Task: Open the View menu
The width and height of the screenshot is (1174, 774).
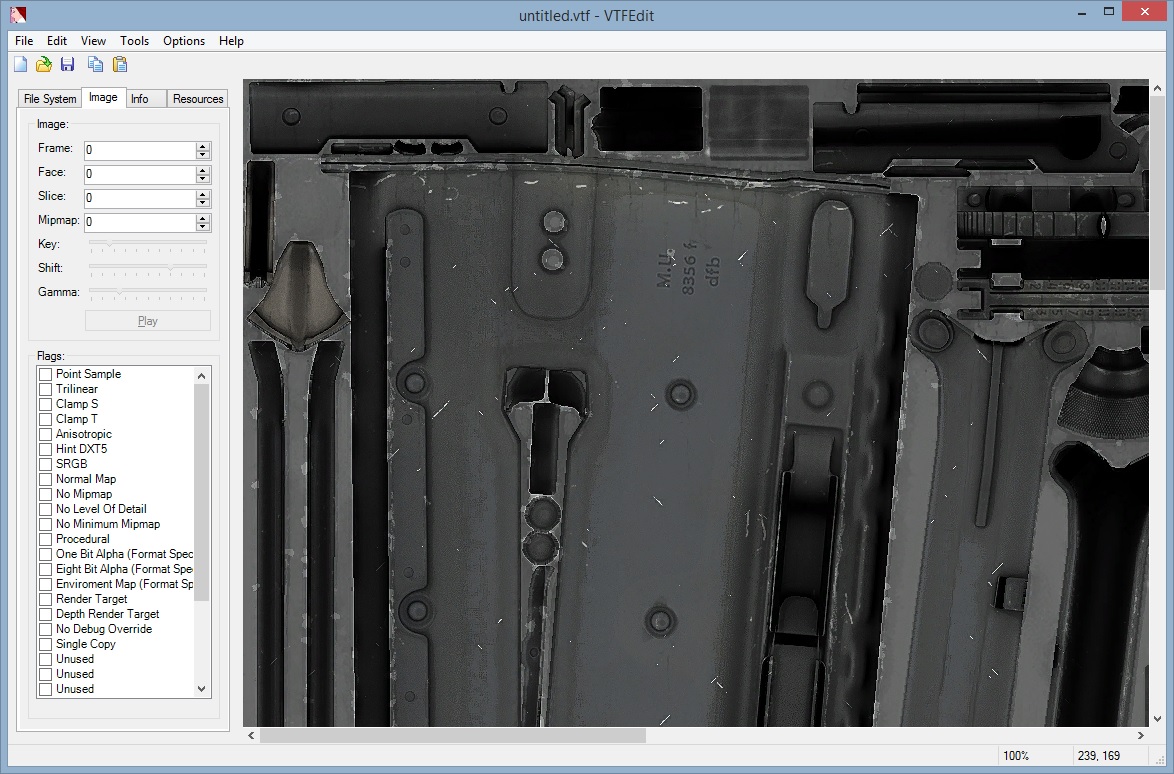Action: [94, 41]
